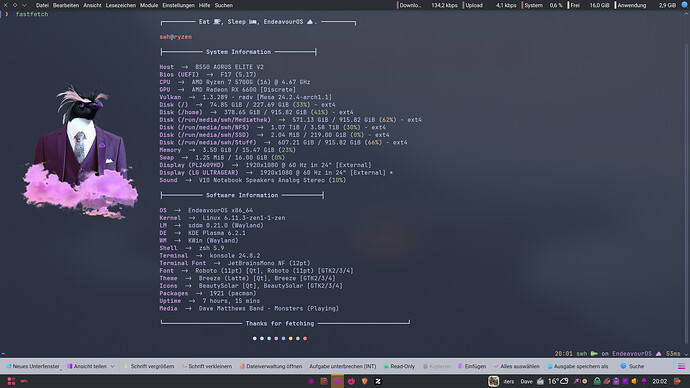
Task: Open the application launcher in taskbar
Action: click(x=11, y=381)
